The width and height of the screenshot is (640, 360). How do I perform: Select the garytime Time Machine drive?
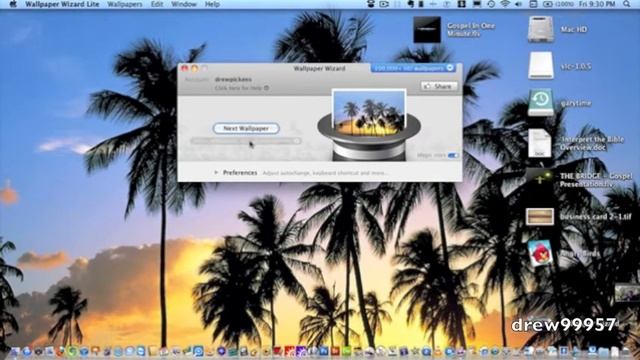coord(540,102)
